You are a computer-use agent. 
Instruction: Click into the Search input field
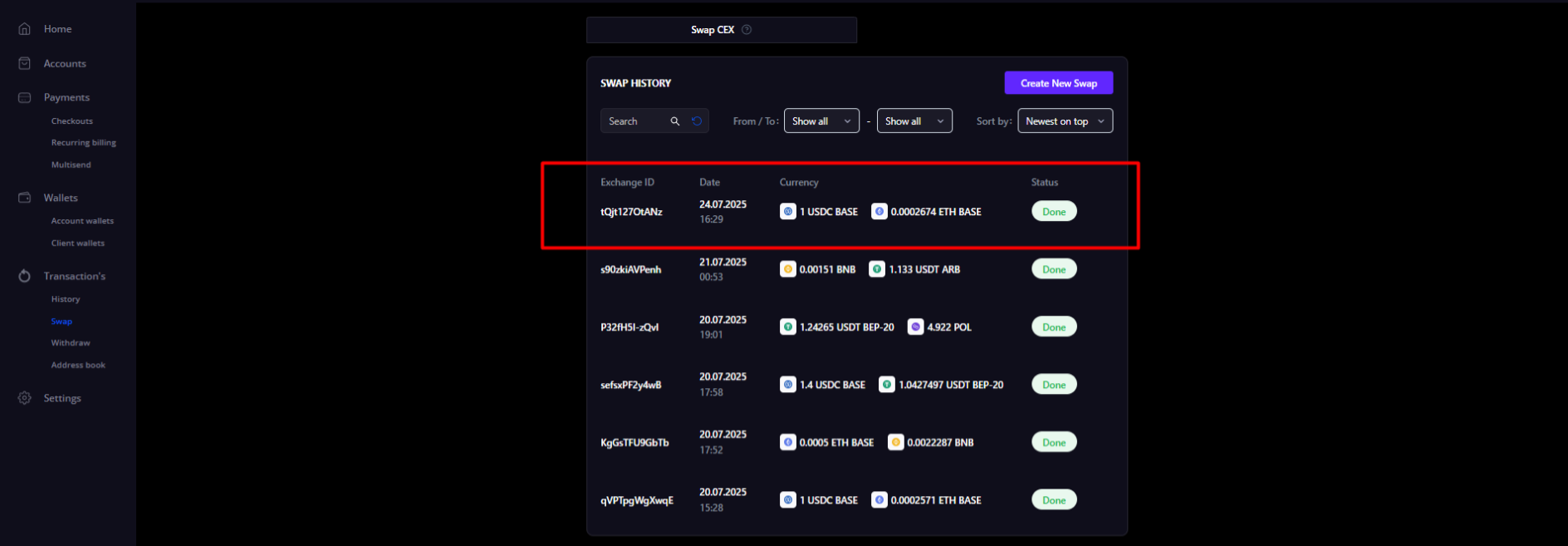[x=635, y=121]
